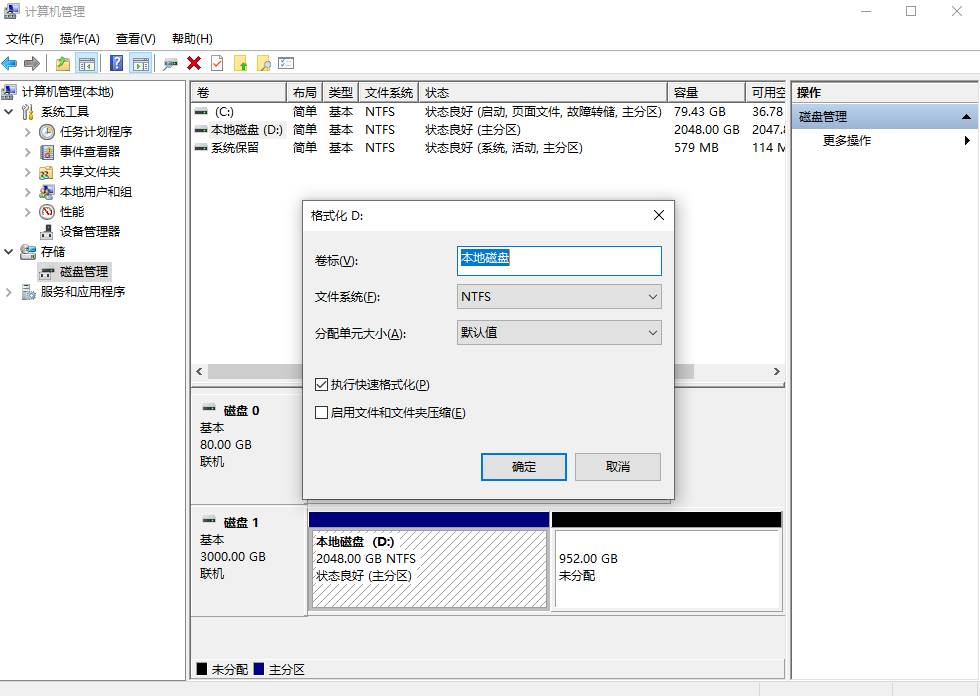Image resolution: width=980 pixels, height=696 pixels.
Task: Click the blue Back arrow in toolbar
Action: [x=9, y=63]
